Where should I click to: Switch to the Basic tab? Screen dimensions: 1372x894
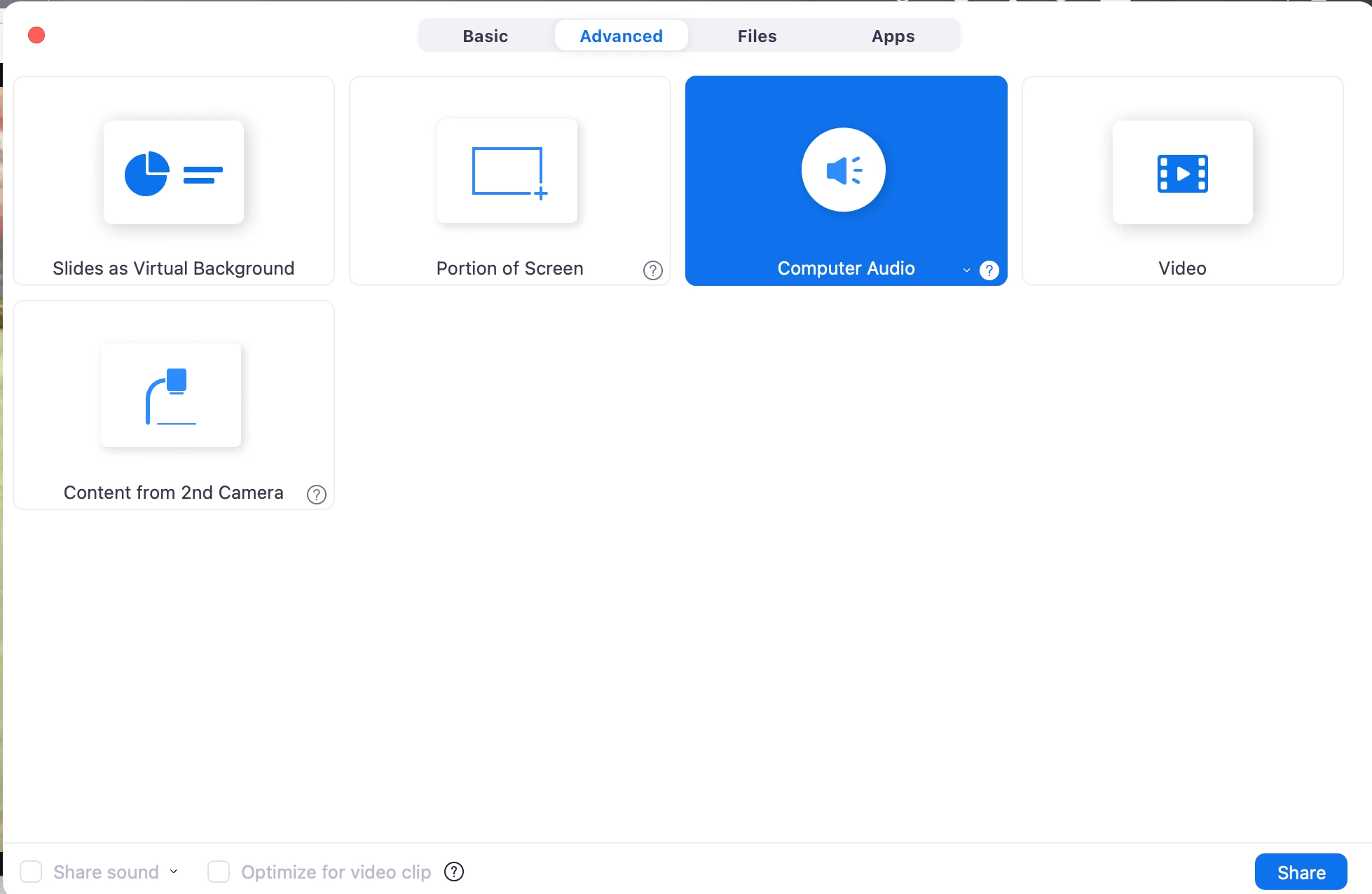click(x=485, y=36)
